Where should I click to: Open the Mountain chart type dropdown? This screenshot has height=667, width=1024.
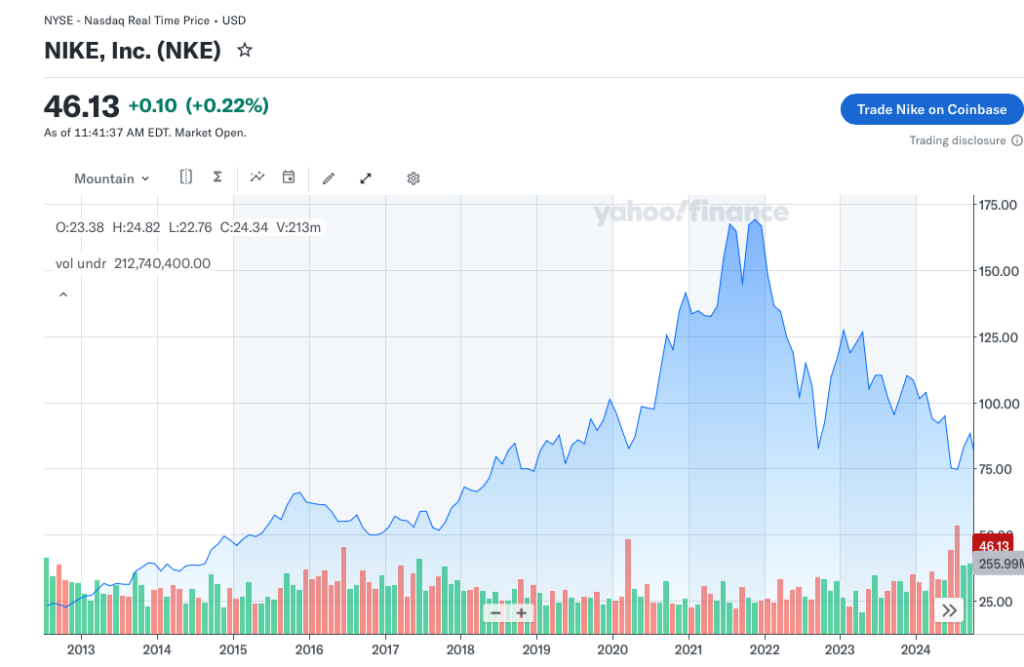pyautogui.click(x=111, y=178)
